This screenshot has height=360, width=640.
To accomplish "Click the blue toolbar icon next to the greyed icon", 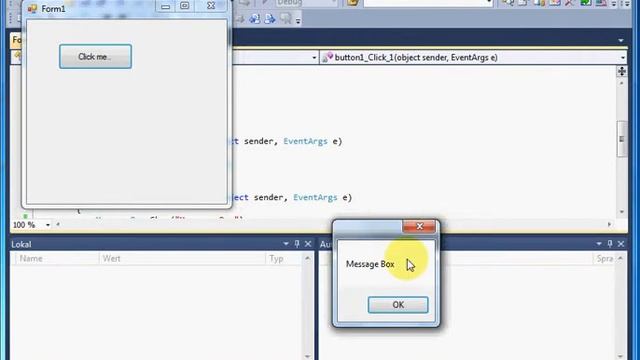I will [x=270, y=19].
